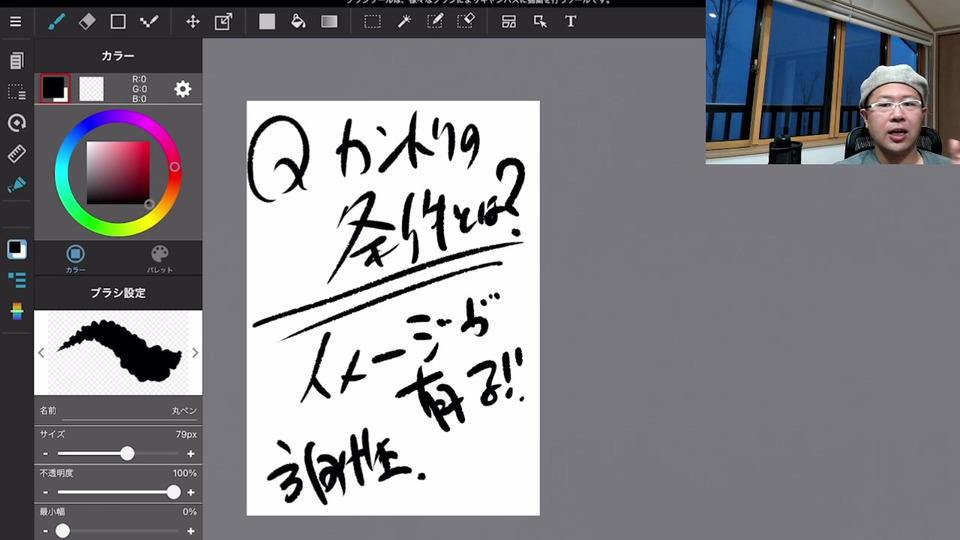
Task: Switch to the パレット tab
Action: pos(159,258)
